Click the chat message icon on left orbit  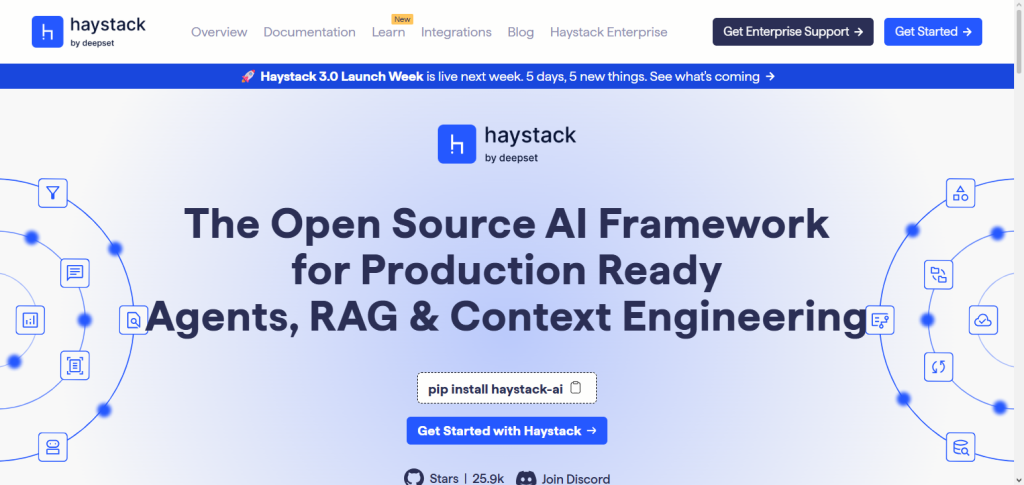pyautogui.click(x=74, y=273)
